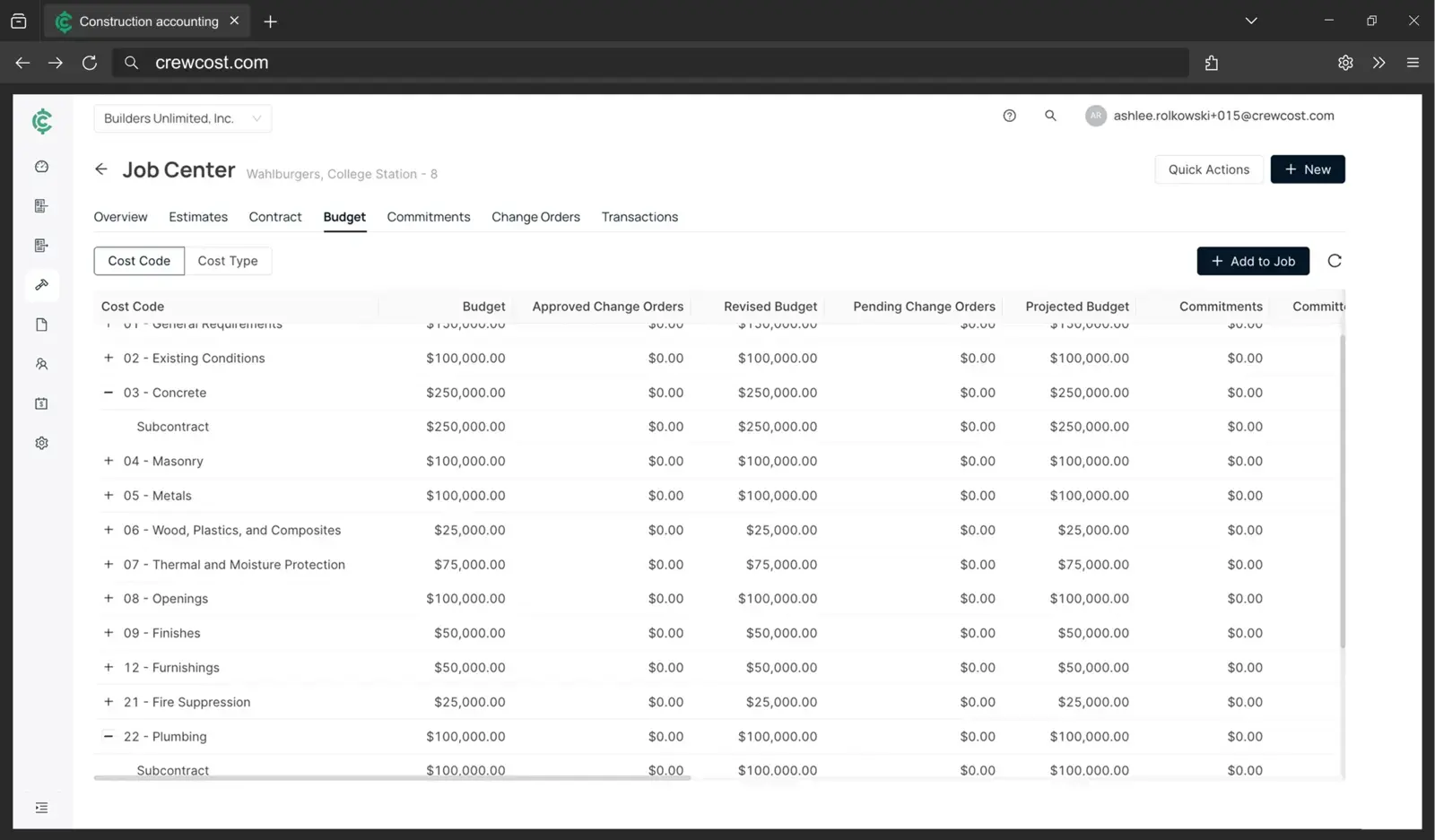Select the dashboard speedometer icon in sidebar
Viewport: 1435px width, 840px height.
click(x=41, y=166)
